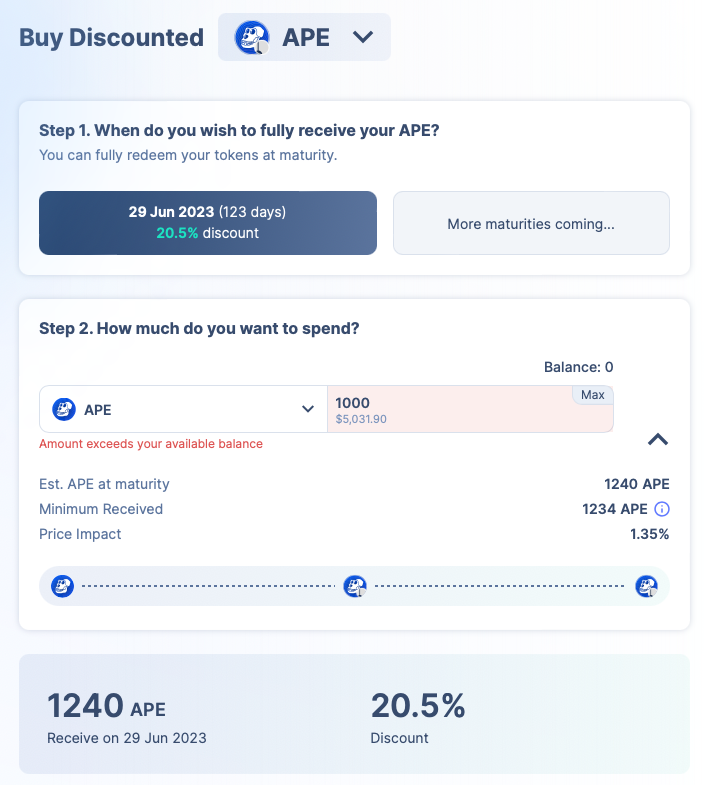
Task: Click the Minimum Received info icon
Action: [661, 509]
